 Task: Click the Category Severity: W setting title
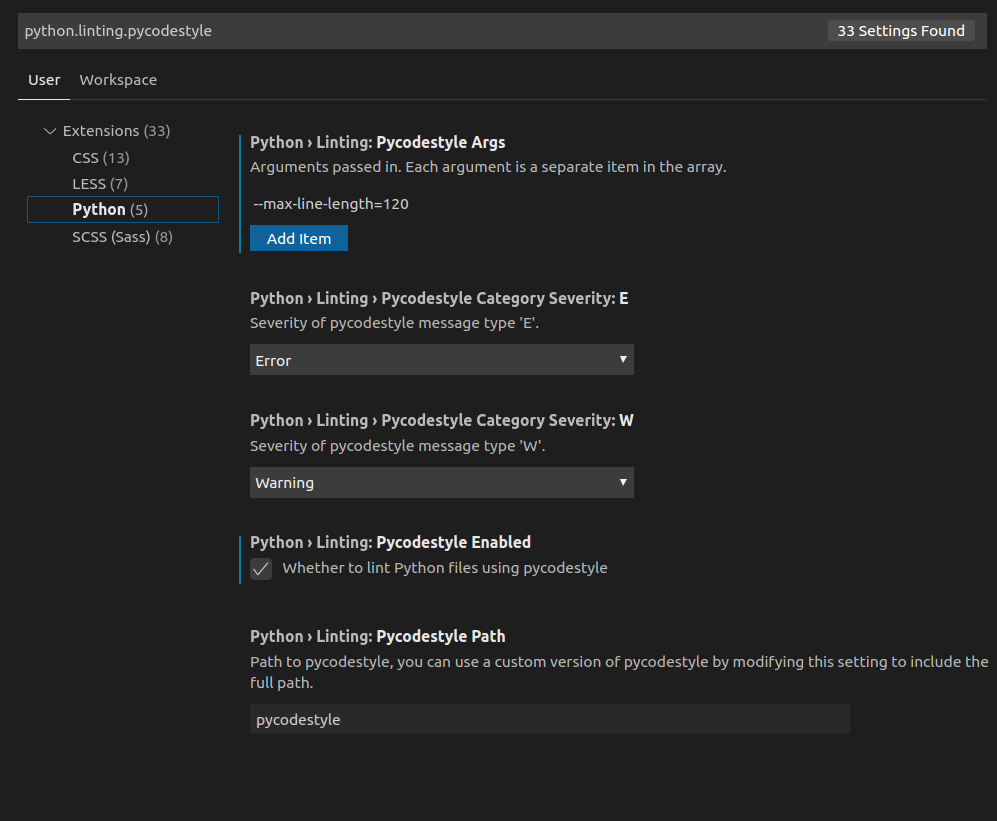click(441, 420)
